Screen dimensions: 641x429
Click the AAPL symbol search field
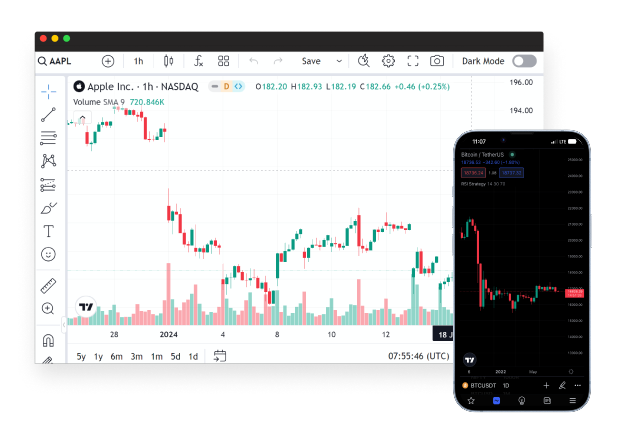[62, 61]
